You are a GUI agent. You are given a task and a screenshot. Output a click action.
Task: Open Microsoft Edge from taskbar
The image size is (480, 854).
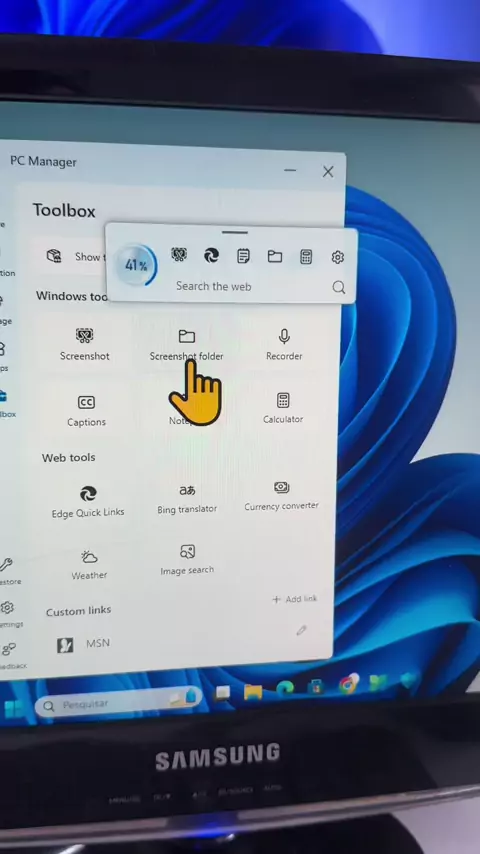point(284,690)
